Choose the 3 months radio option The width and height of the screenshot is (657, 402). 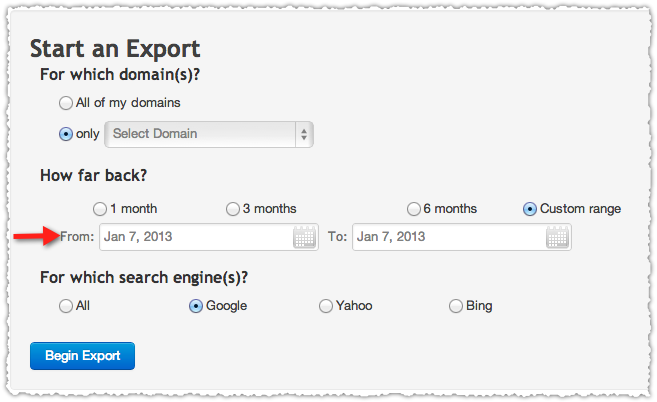tap(233, 209)
